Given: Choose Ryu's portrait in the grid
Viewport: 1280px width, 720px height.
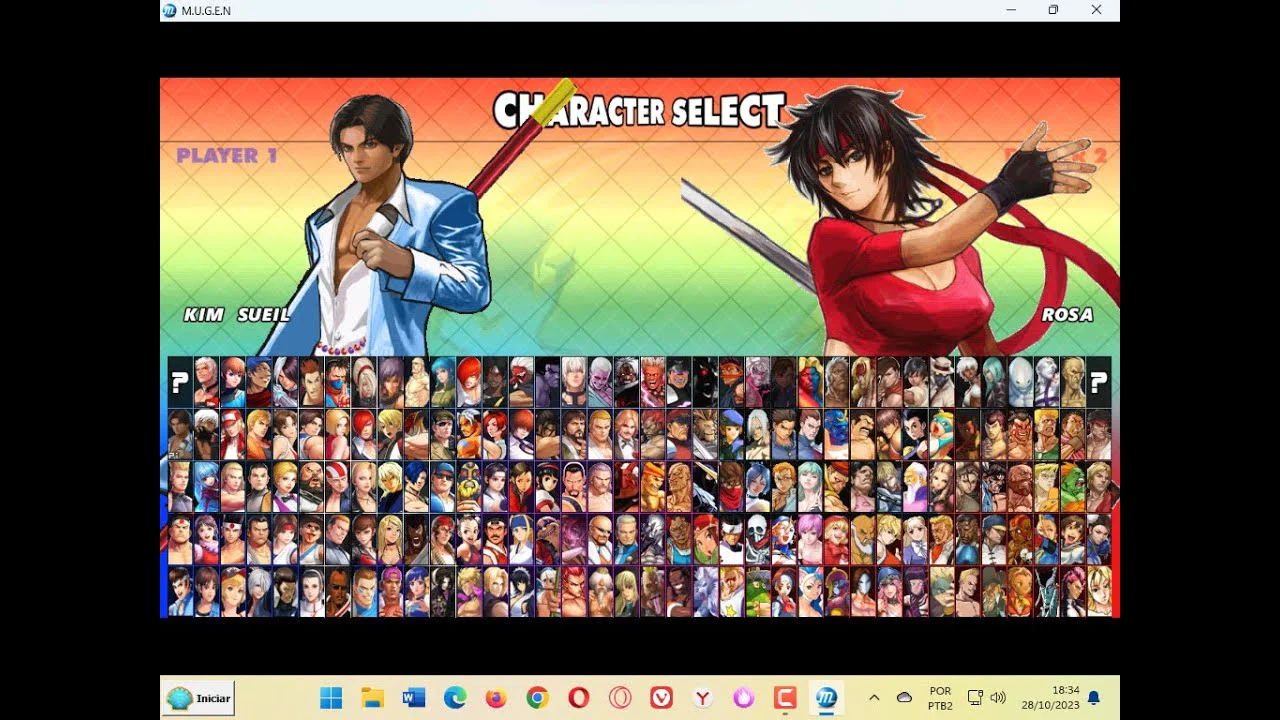Looking at the screenshot, I should tap(1098, 434).
